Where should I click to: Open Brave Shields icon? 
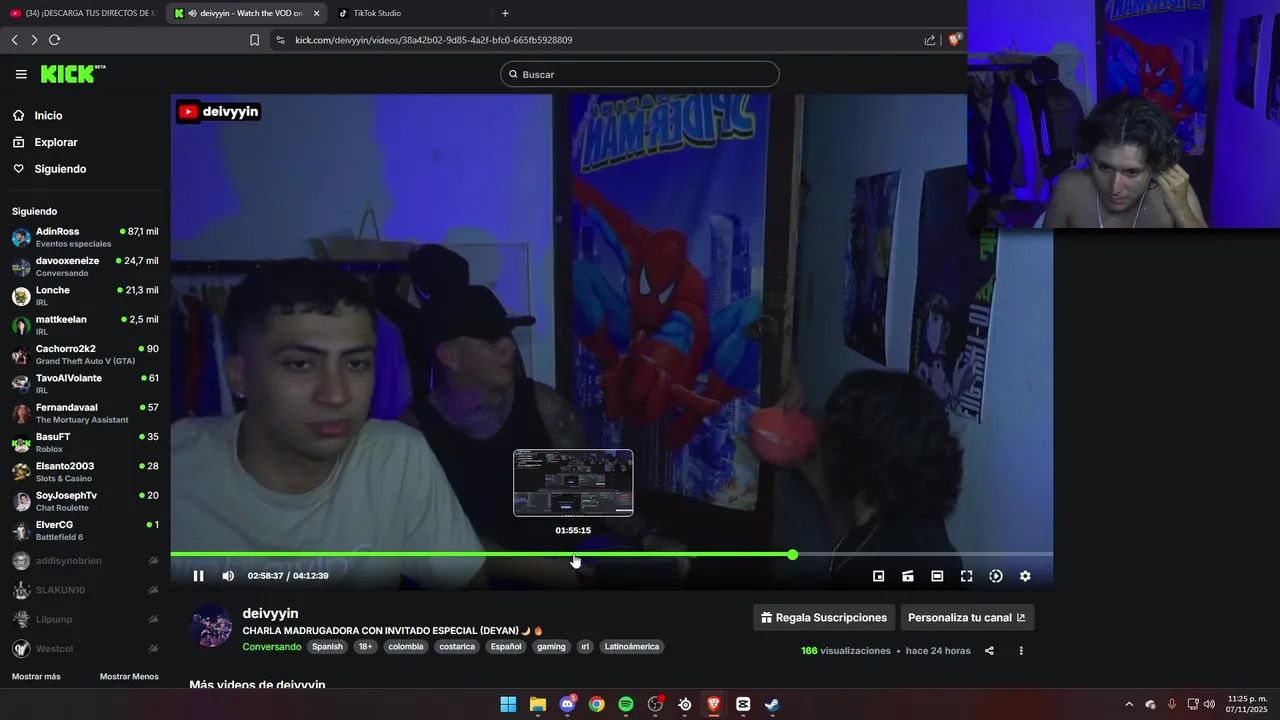(x=955, y=39)
